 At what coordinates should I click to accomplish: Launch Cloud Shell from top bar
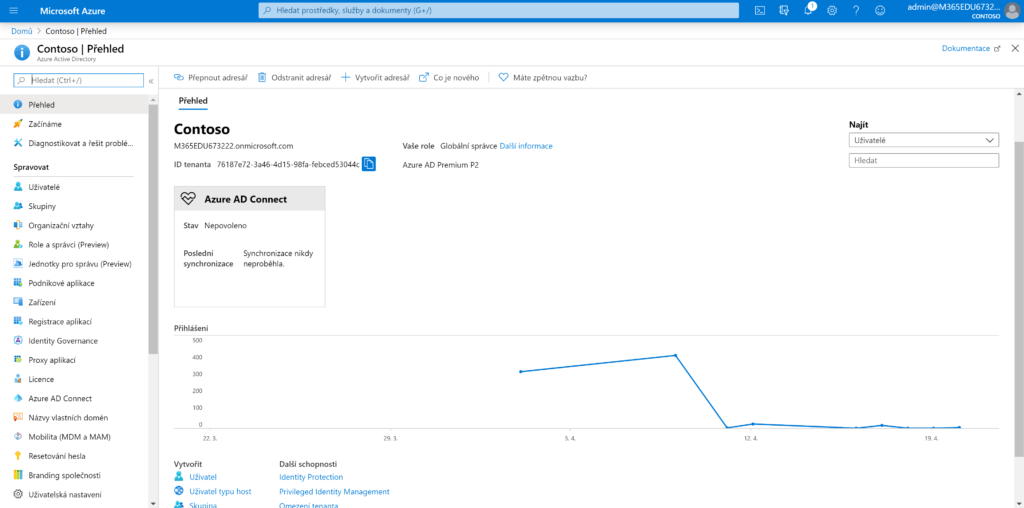tap(760, 10)
